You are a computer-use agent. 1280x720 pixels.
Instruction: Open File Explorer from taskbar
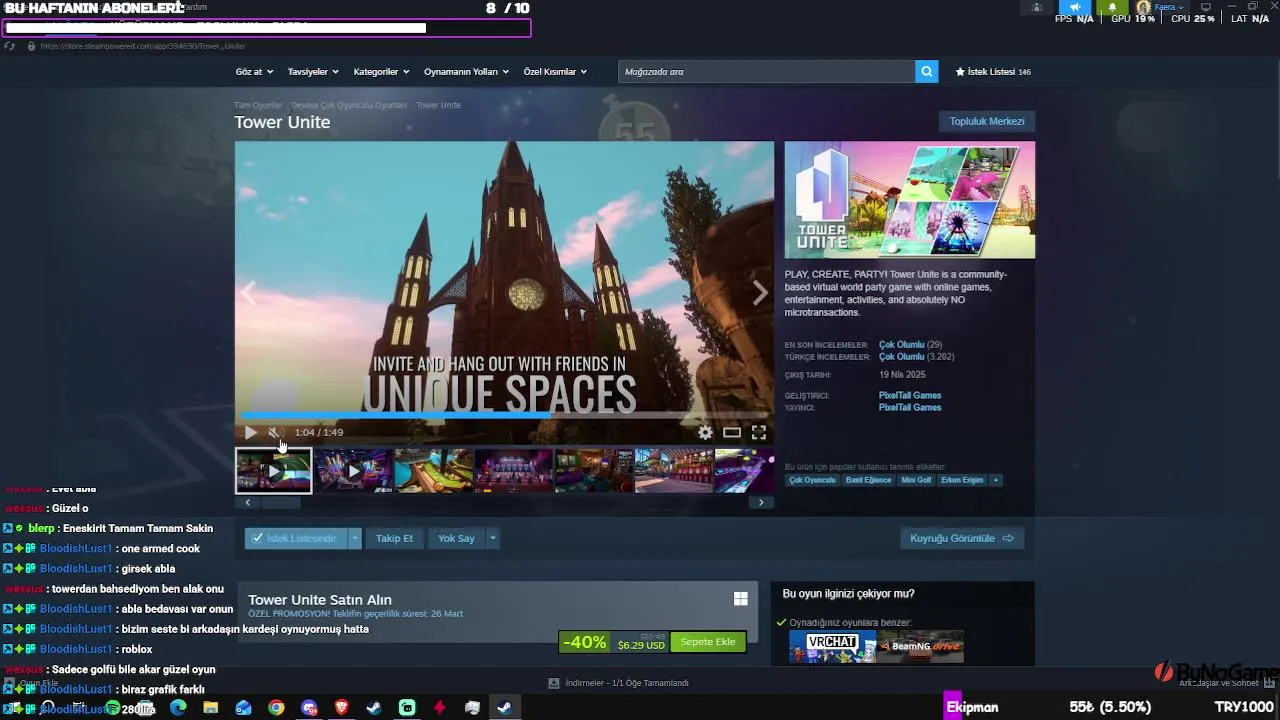[211, 708]
